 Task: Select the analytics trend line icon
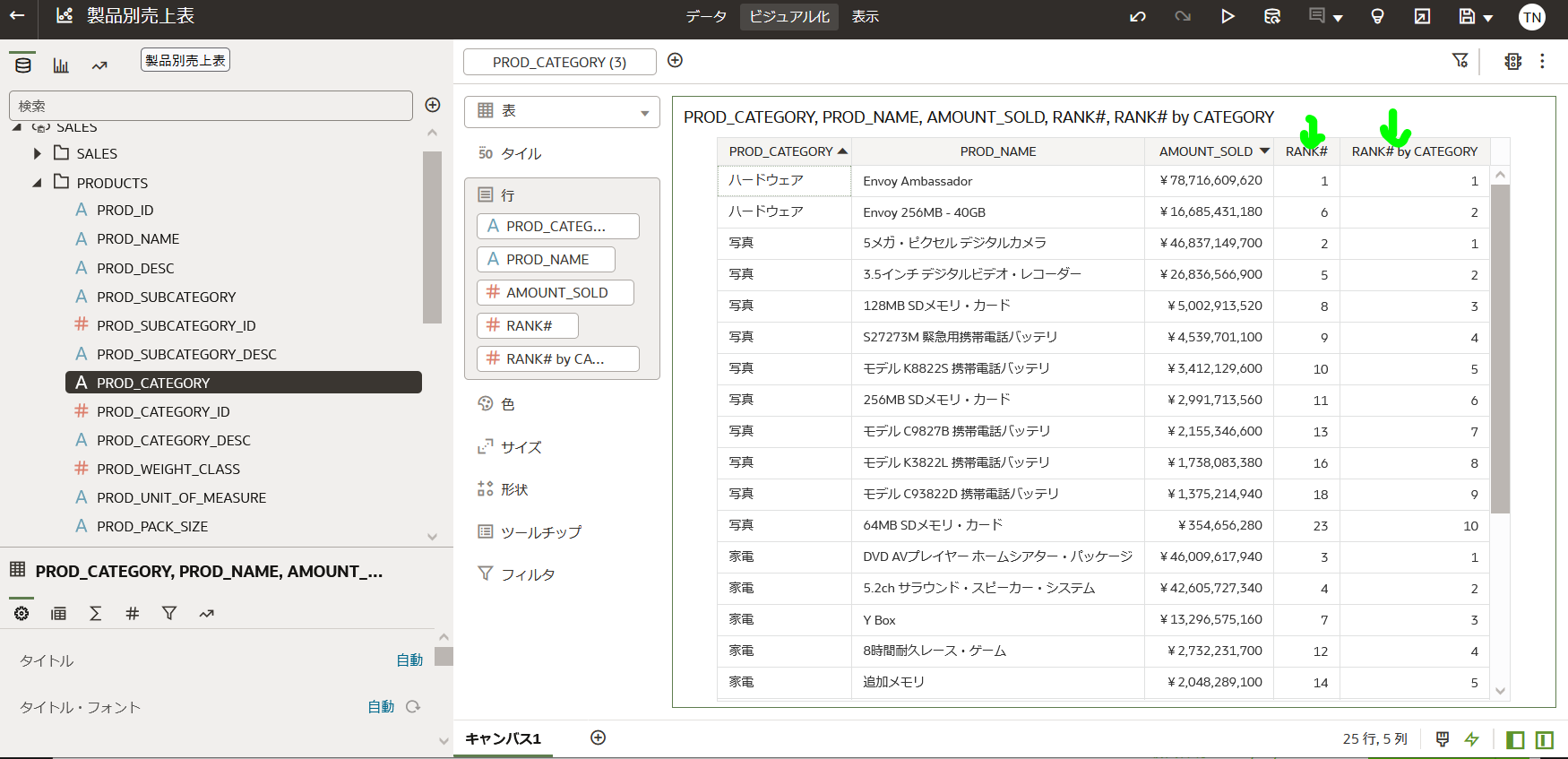(99, 65)
